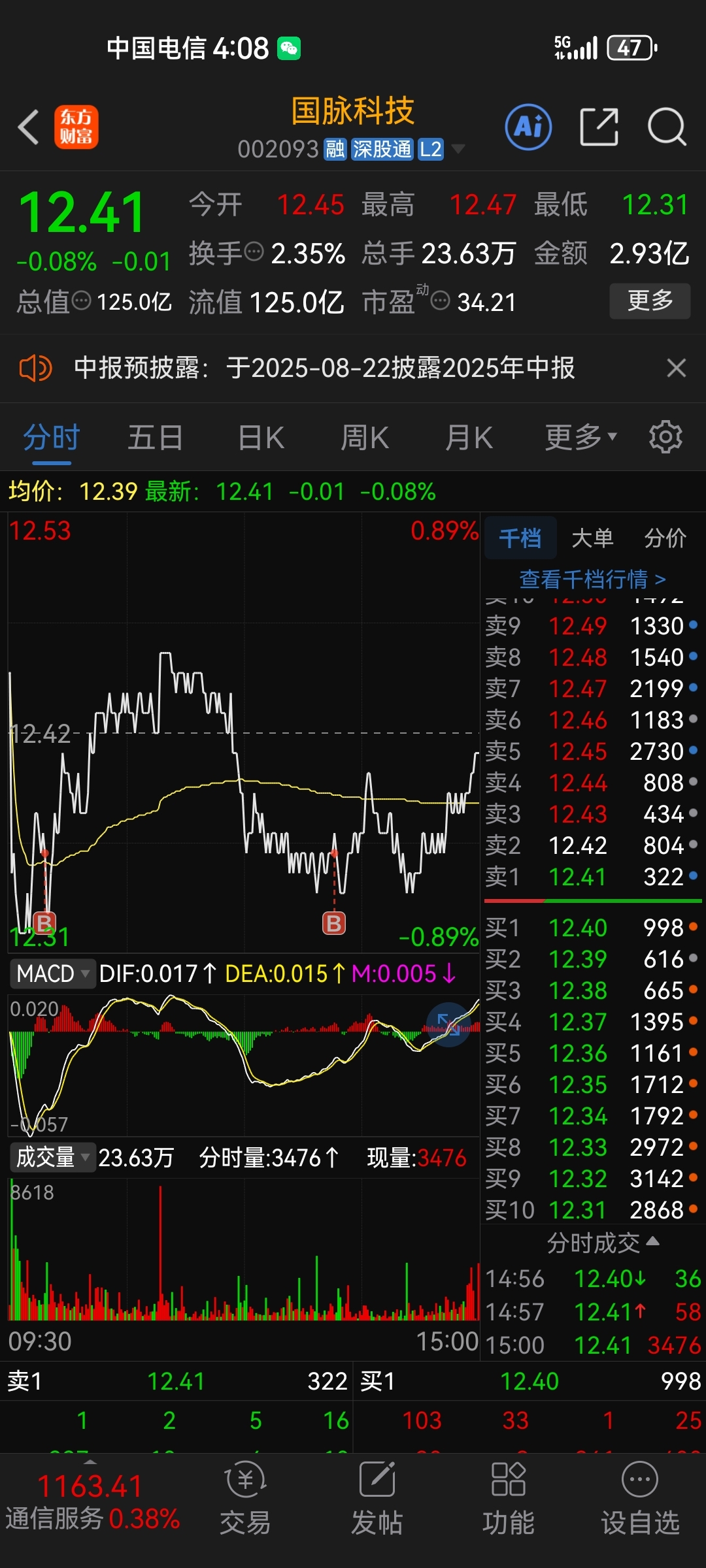Image resolution: width=706 pixels, height=1568 pixels.
Task: Open the Ai assistant icon
Action: click(x=528, y=127)
